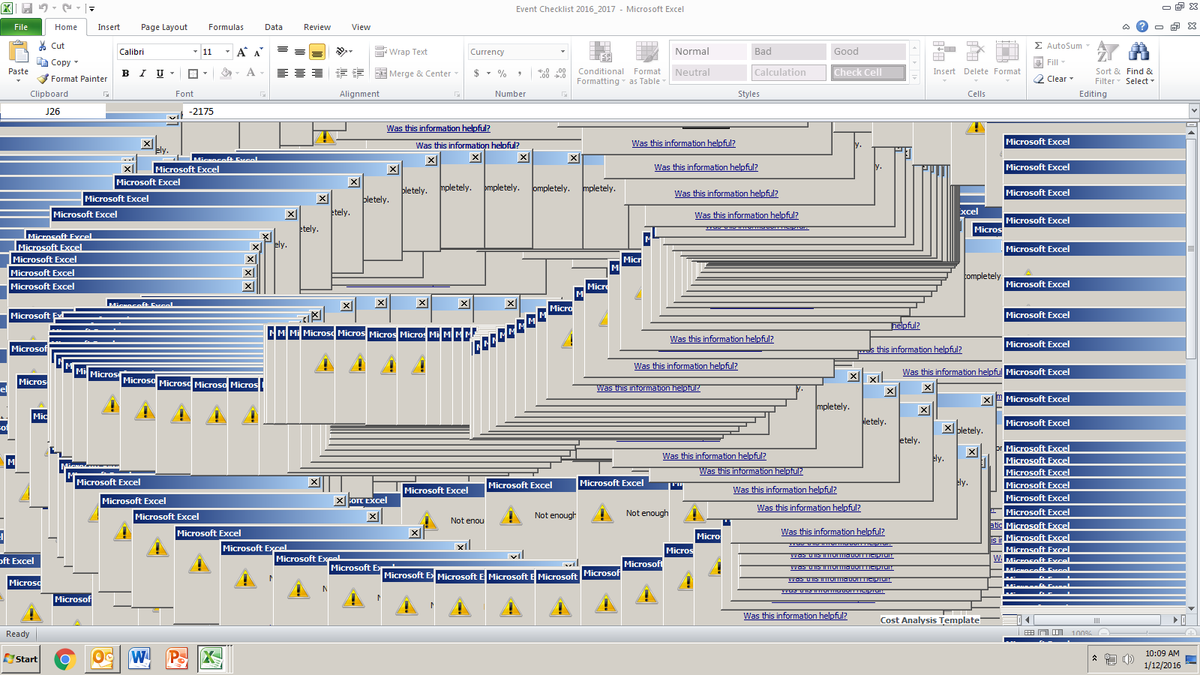This screenshot has width=1200, height=675.
Task: Open Sort & Filter options
Action: [1108, 63]
